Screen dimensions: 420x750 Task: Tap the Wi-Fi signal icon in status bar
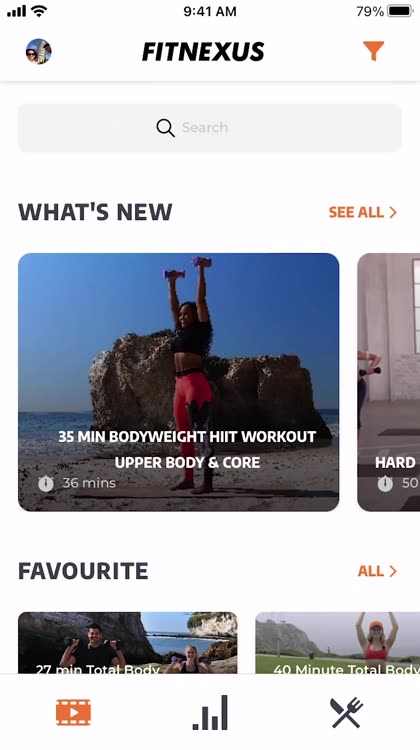tap(39, 11)
